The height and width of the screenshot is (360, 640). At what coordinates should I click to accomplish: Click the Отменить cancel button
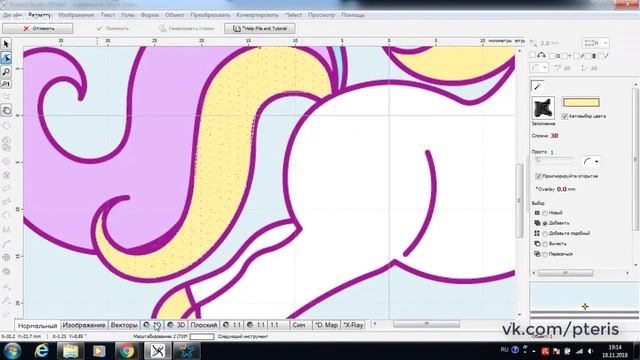tap(38, 29)
